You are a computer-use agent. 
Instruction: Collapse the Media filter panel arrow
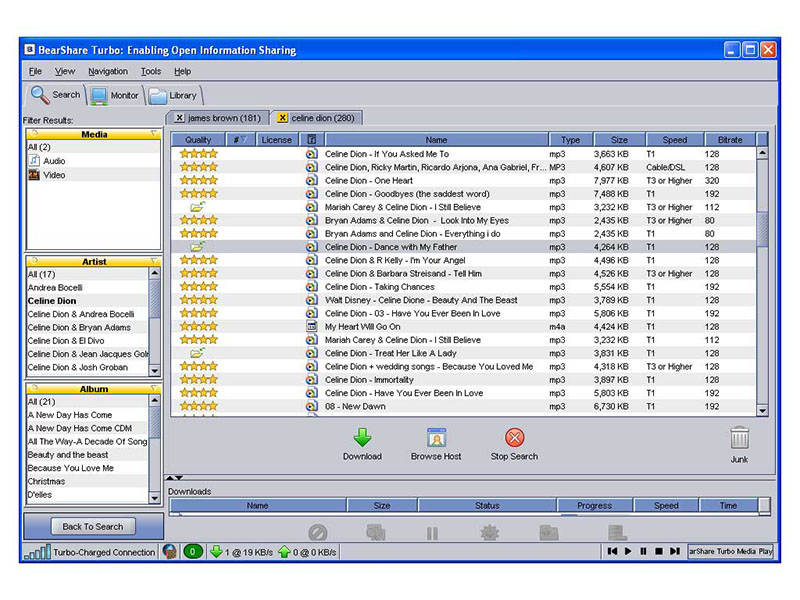[x=153, y=133]
